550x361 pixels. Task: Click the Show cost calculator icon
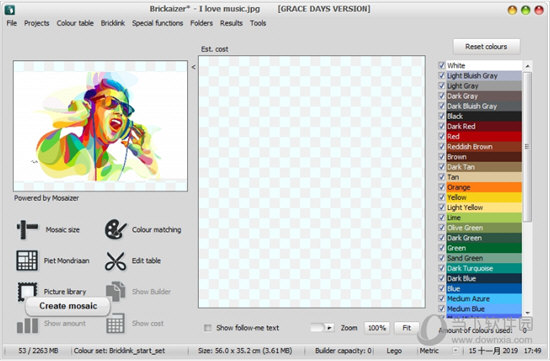(x=115, y=323)
